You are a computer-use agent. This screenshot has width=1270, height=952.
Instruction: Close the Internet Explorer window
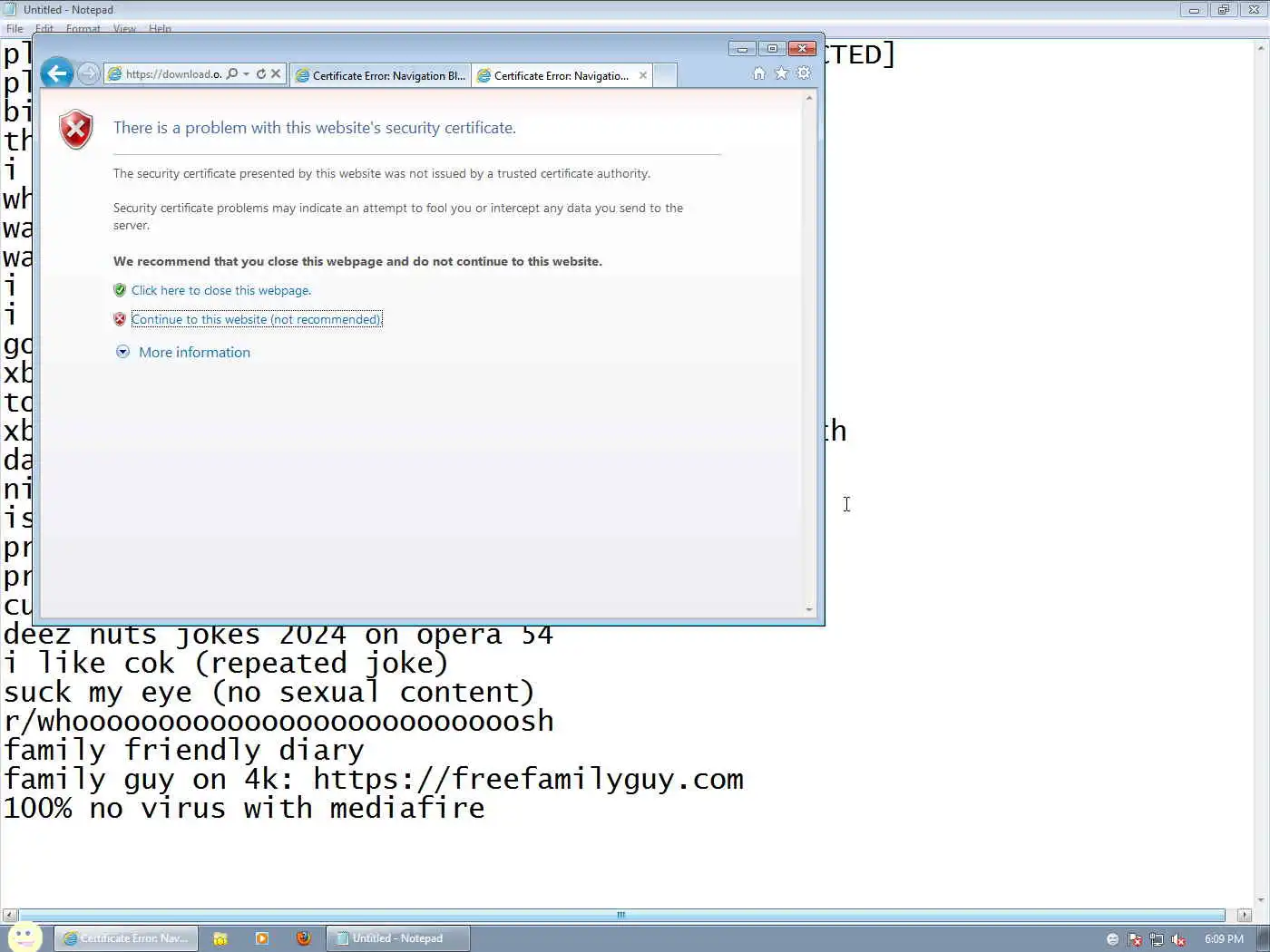click(802, 48)
